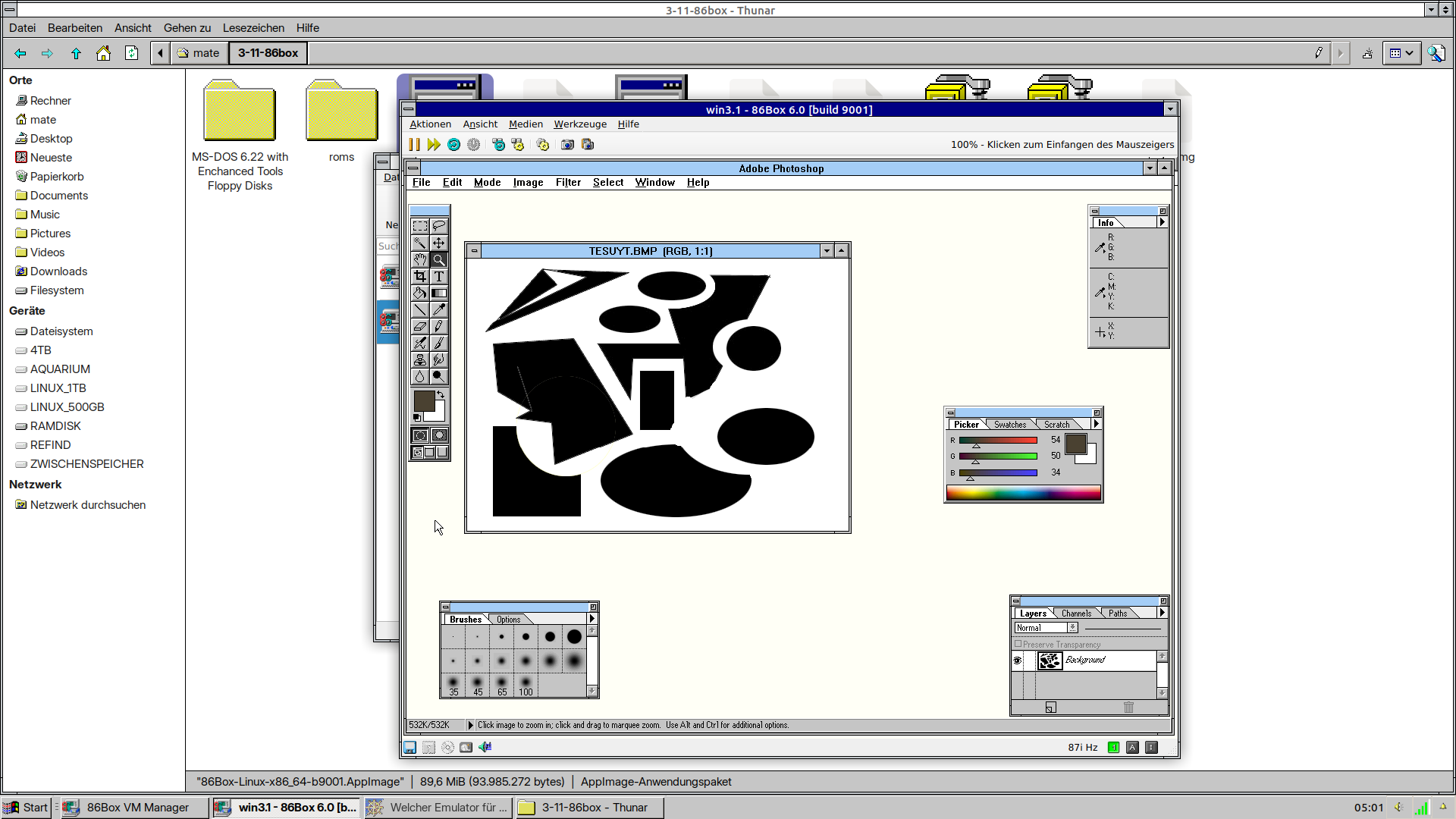Select the Eyedropper tool in toolbox
1456x819 pixels.
[439, 309]
